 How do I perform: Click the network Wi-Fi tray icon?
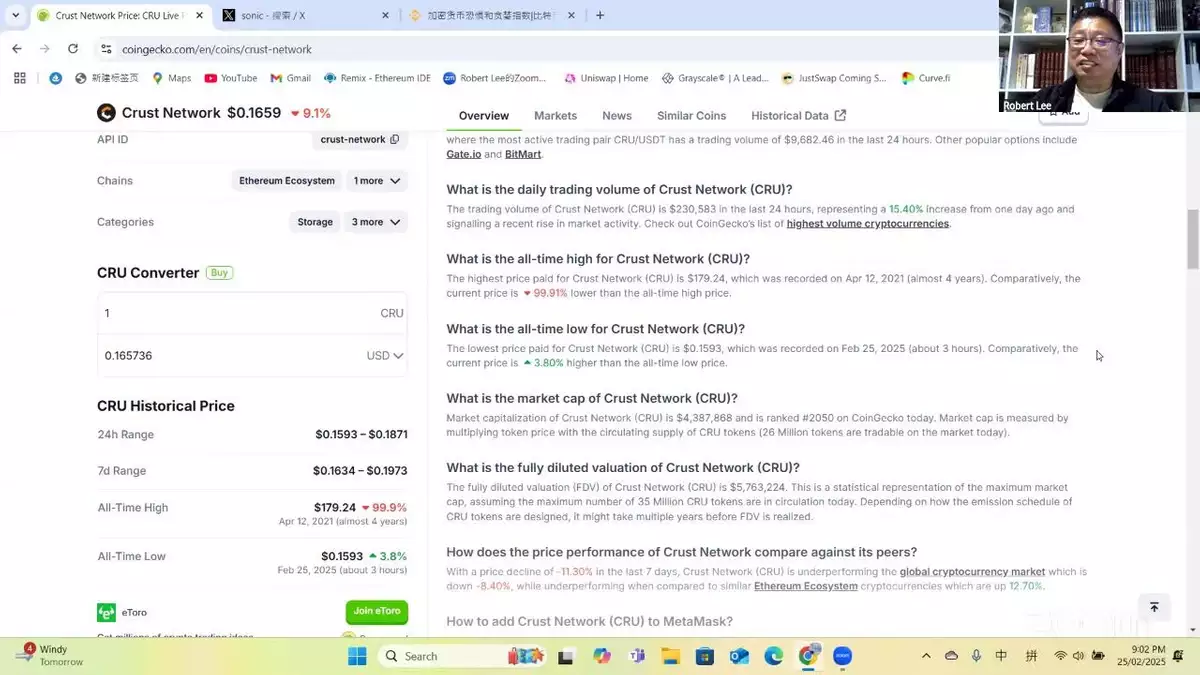(x=1060, y=656)
